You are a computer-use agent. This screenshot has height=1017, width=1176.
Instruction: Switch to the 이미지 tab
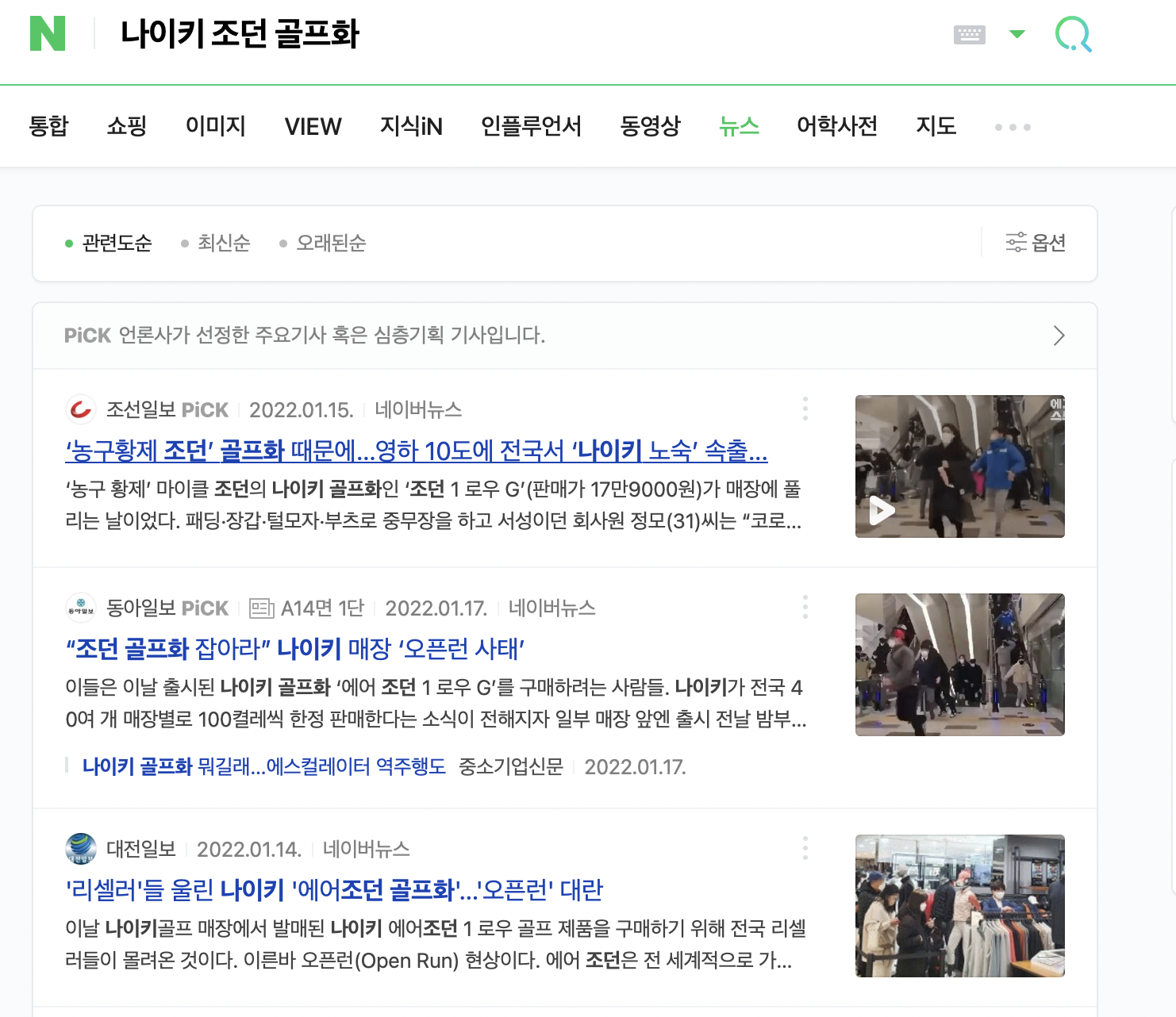coord(216,126)
